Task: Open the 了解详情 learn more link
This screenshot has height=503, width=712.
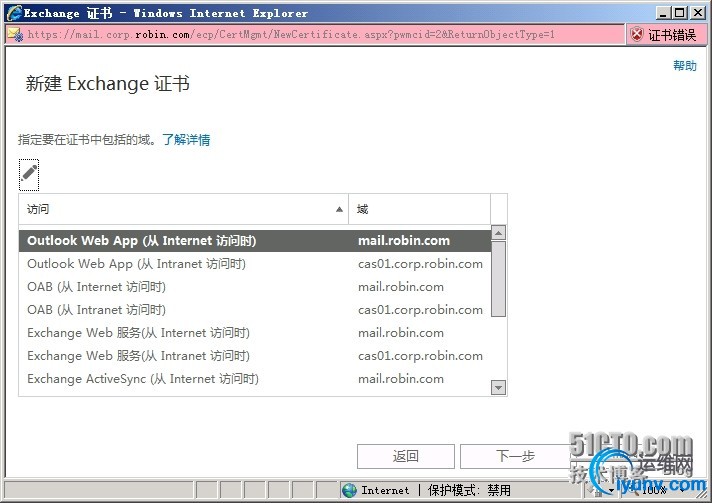Action: tap(186, 139)
